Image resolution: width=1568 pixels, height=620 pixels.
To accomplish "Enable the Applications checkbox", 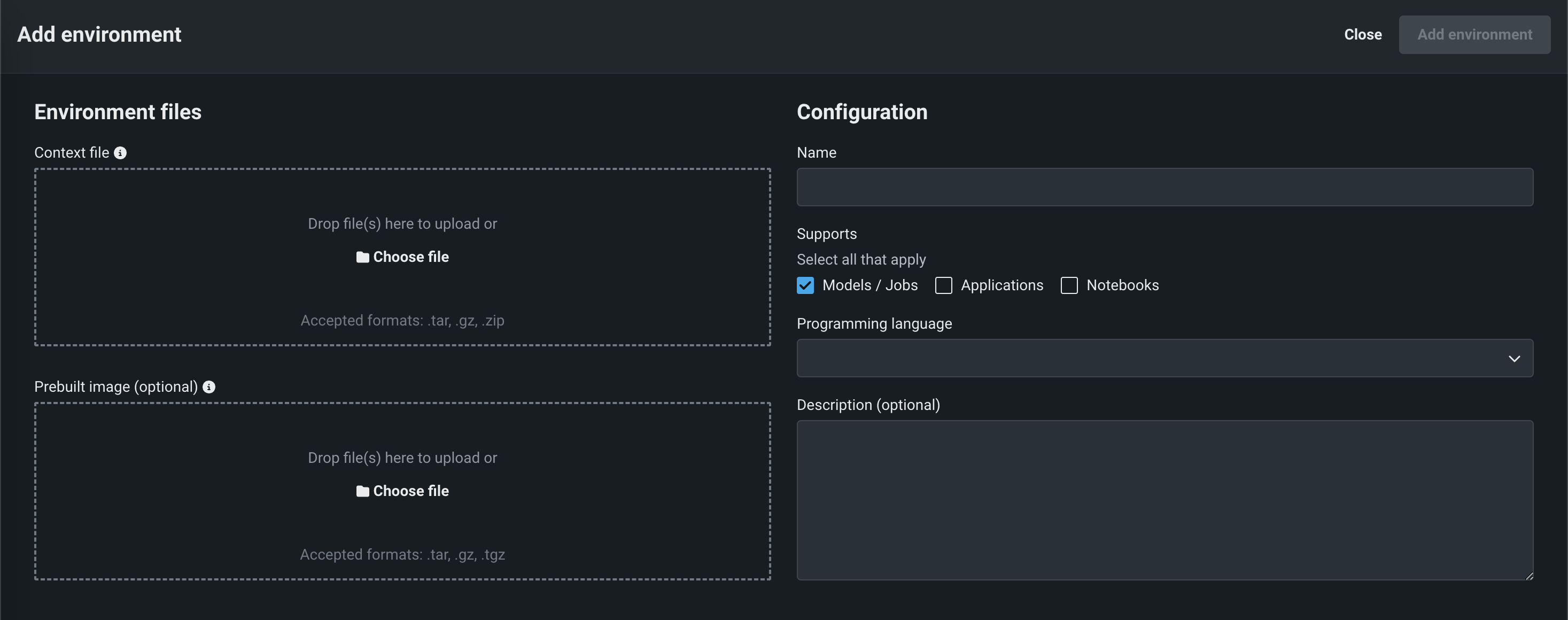I will pos(943,285).
